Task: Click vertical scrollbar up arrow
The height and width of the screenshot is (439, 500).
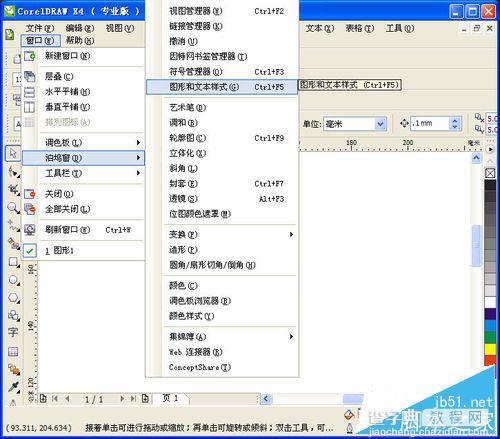Action: (476, 158)
